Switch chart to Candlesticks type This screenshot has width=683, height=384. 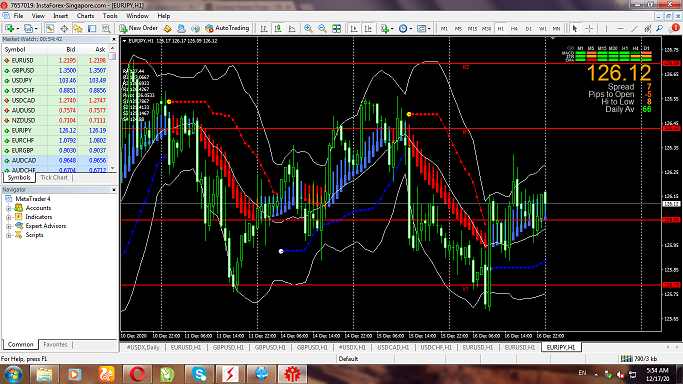[x=278, y=28]
